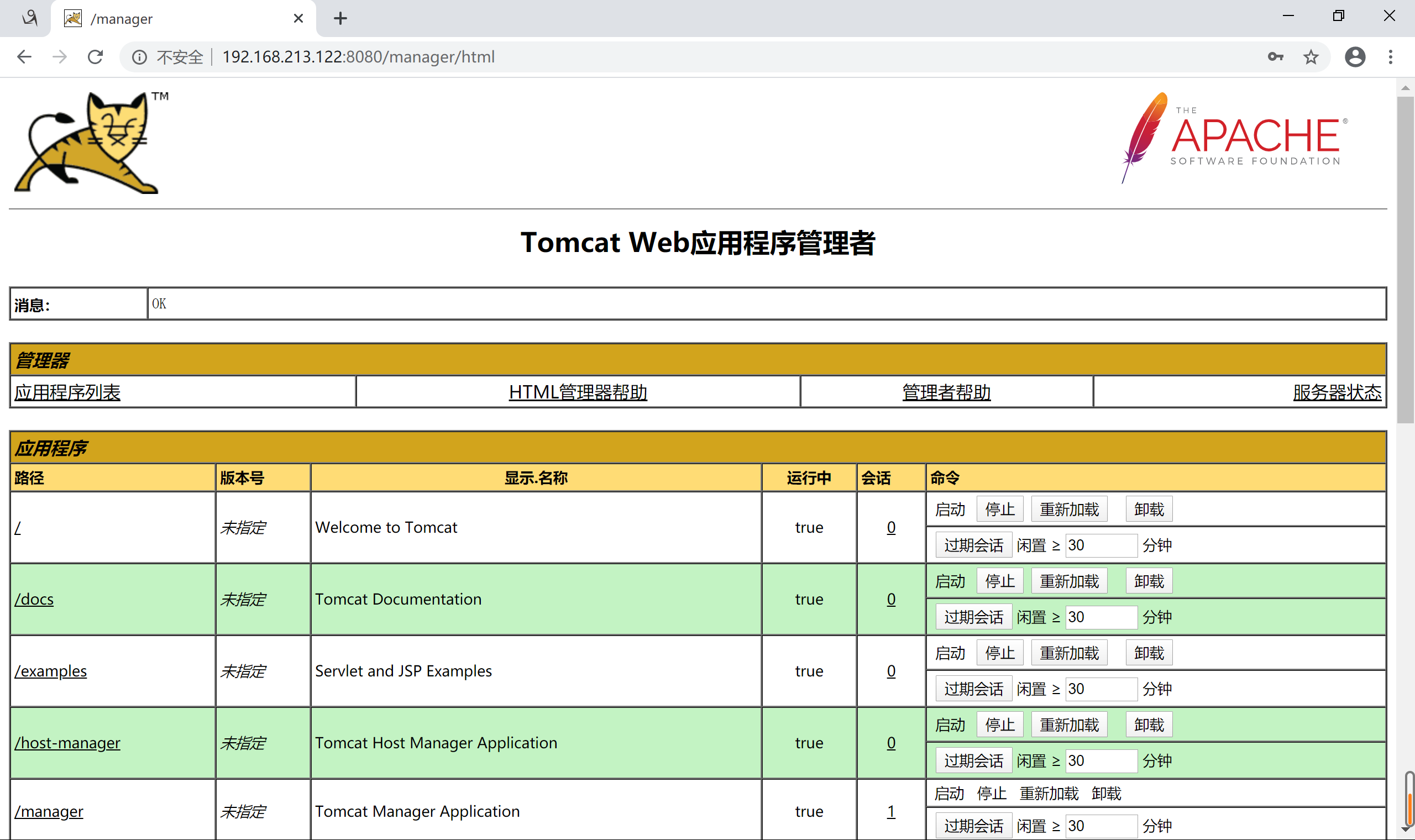Click the page vertical scrollbar thumb

[1406, 260]
